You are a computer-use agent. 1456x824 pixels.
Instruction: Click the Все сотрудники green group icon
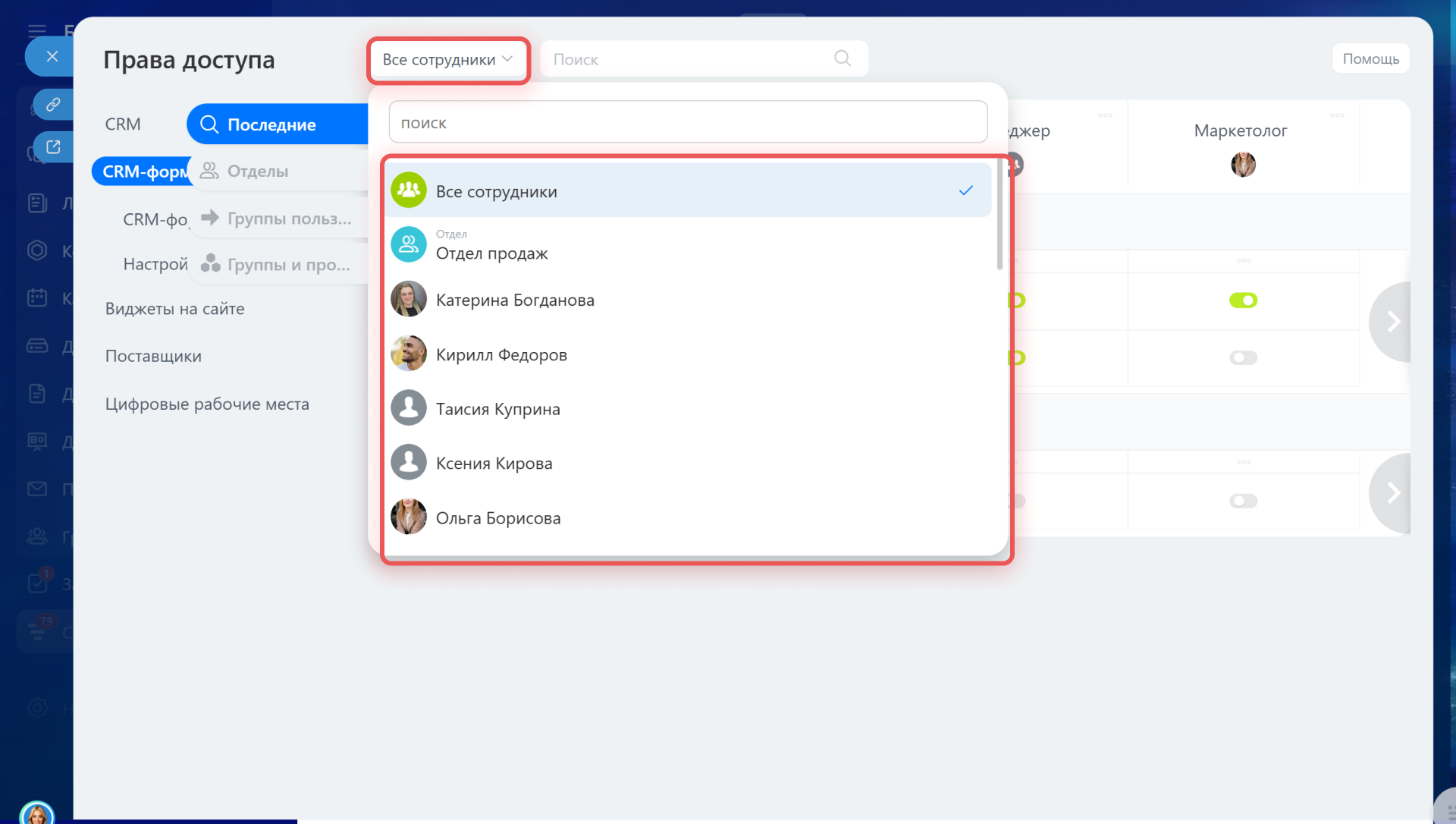(409, 190)
